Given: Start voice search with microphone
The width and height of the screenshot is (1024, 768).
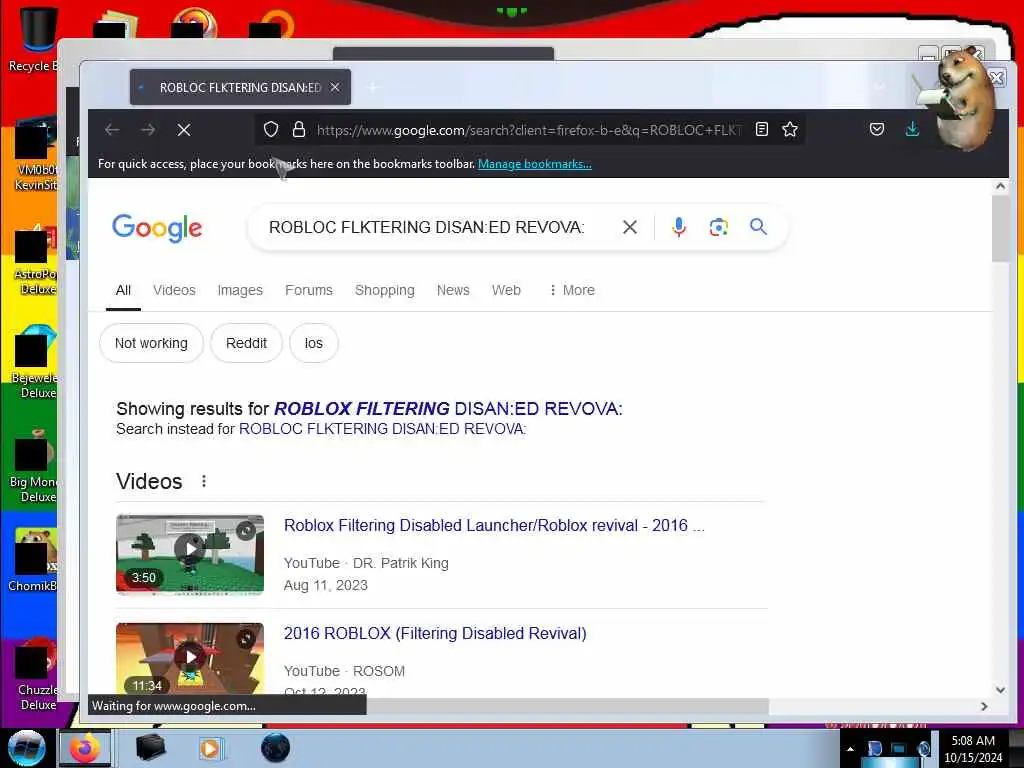Looking at the screenshot, I should pyautogui.click(x=679, y=227).
